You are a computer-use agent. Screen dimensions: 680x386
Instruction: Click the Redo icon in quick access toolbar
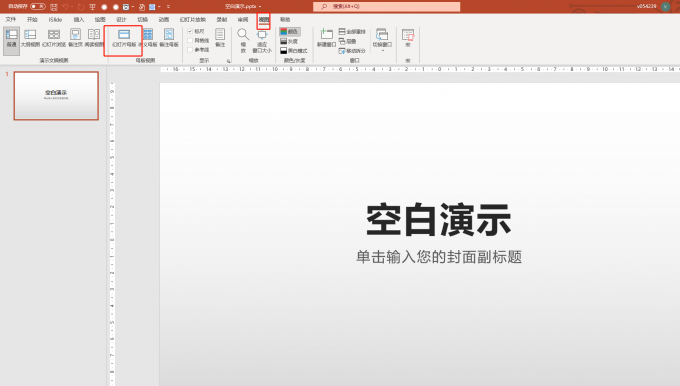click(x=81, y=7)
